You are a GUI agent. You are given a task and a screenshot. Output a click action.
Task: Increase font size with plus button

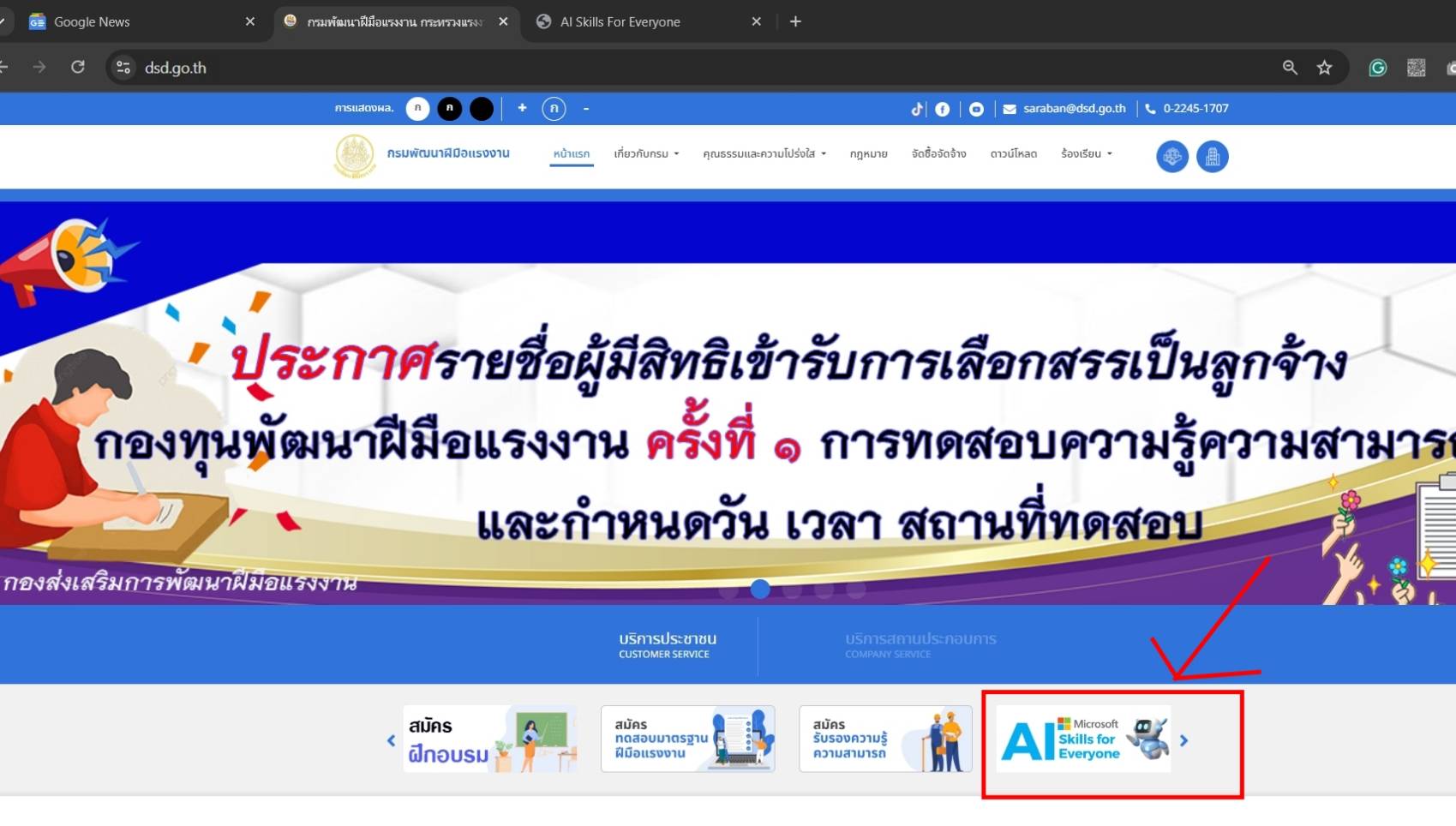pos(522,108)
